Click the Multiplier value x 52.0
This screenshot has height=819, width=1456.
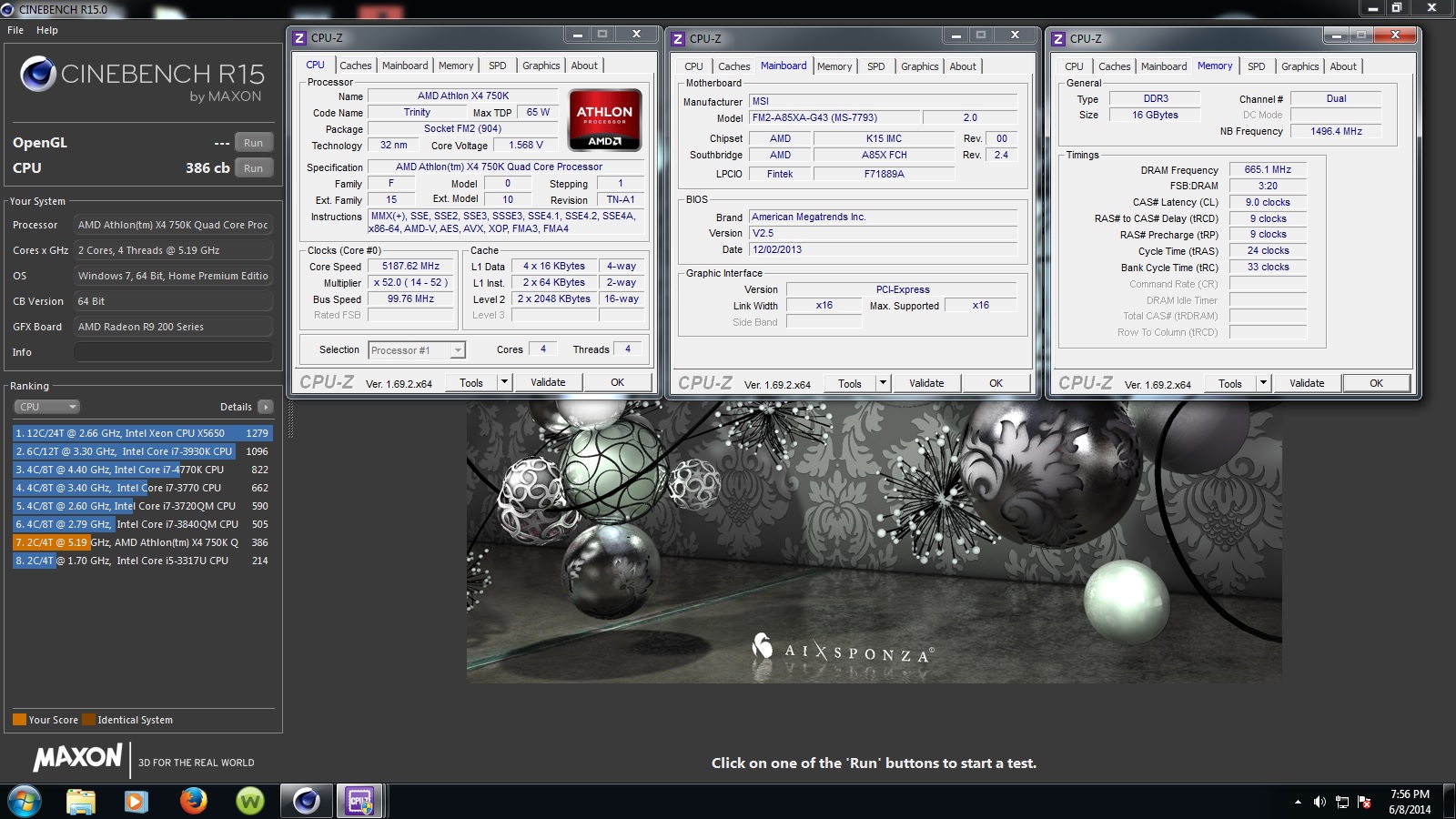click(410, 283)
